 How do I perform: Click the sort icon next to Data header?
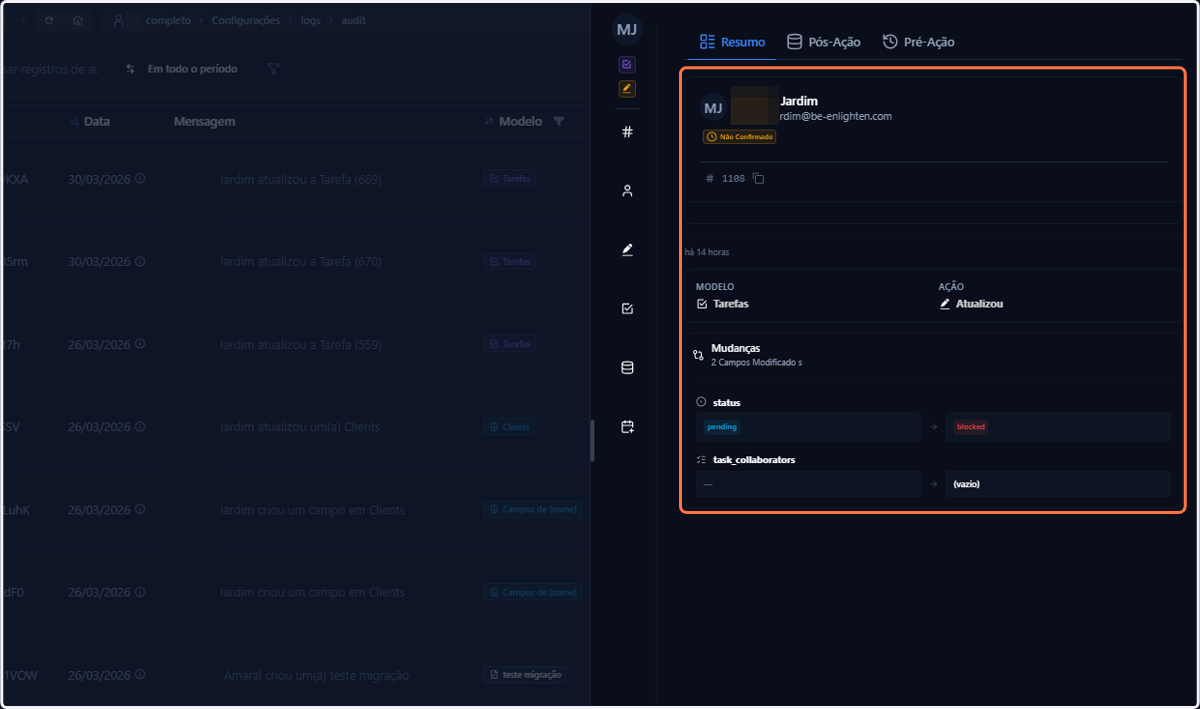point(73,121)
